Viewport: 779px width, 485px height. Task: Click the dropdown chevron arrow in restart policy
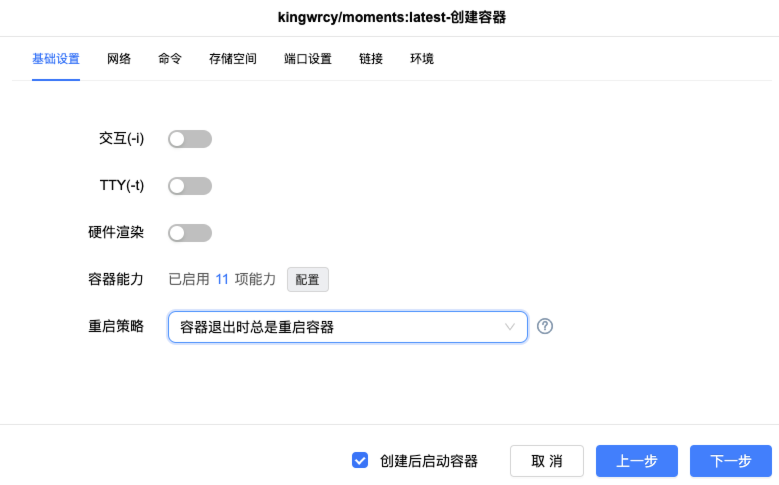[x=511, y=327]
